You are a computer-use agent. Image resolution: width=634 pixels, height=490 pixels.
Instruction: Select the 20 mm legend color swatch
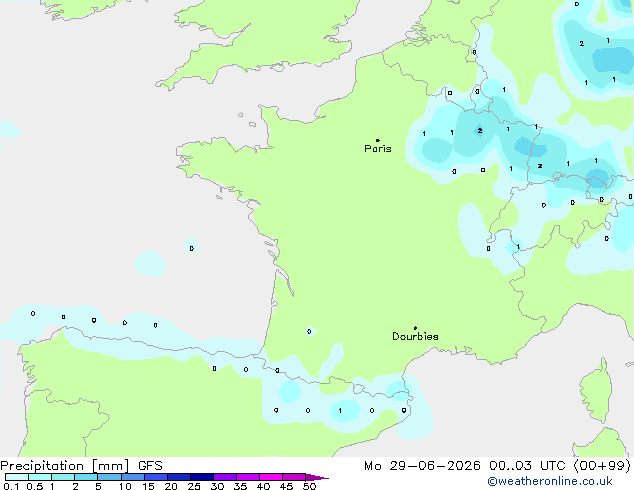pyautogui.click(x=179, y=477)
